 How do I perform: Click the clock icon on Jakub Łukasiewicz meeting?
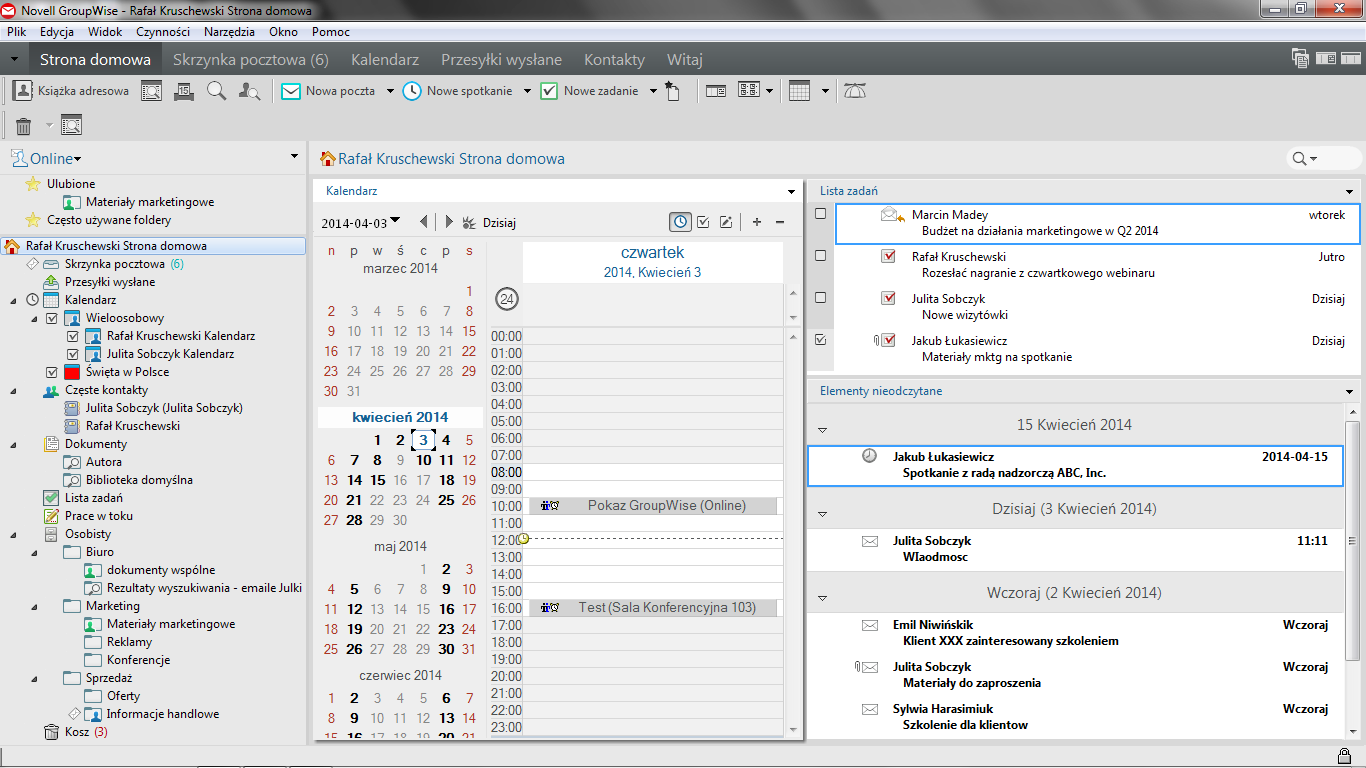(869, 456)
